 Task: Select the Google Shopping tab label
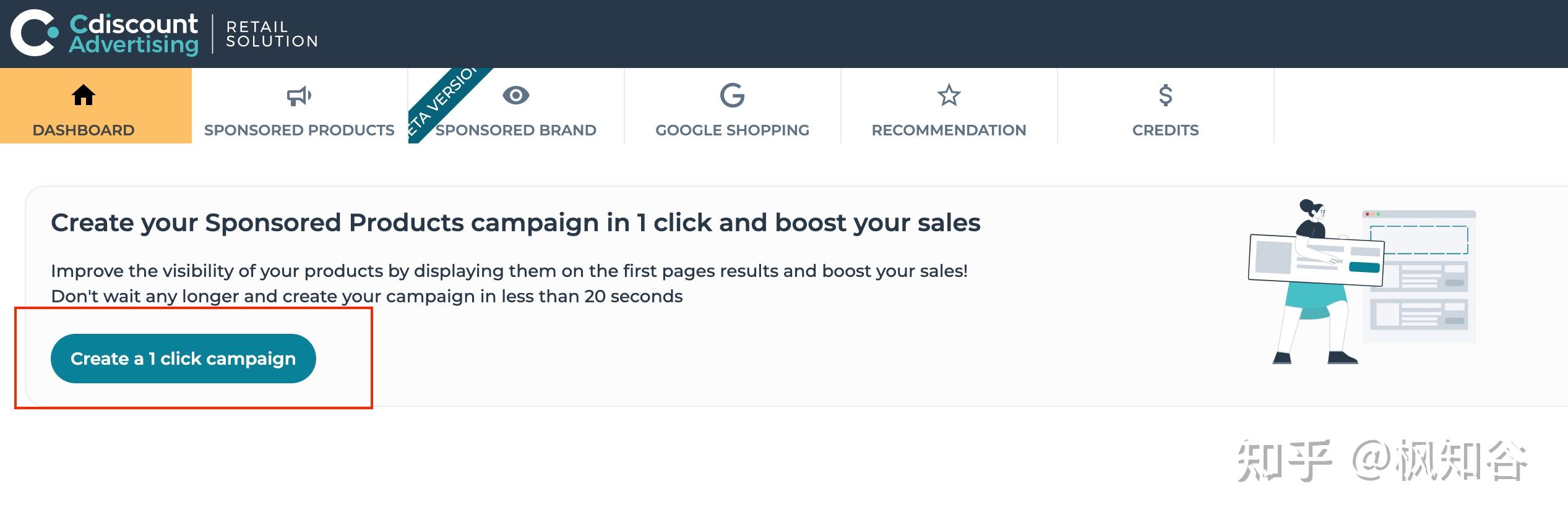pyautogui.click(x=732, y=130)
